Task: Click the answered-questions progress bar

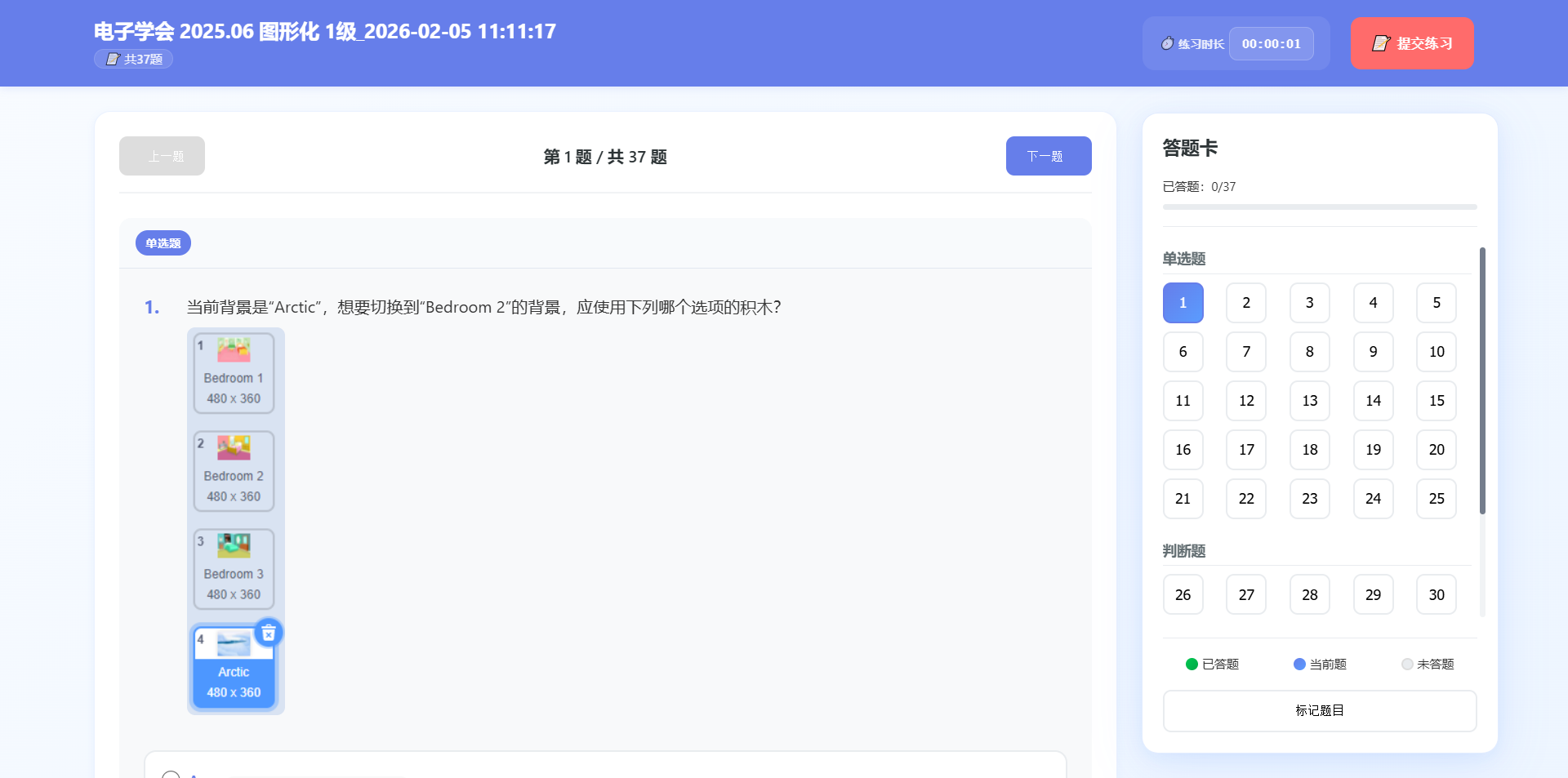Action: point(1320,207)
